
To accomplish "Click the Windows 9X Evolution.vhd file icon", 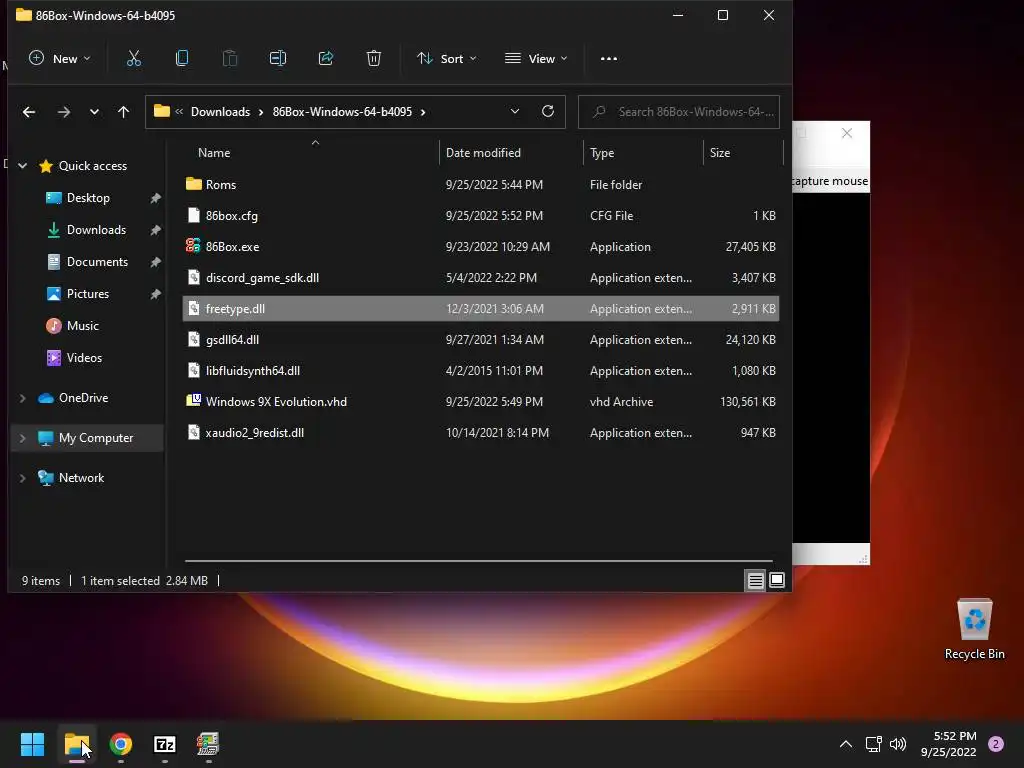I will [193, 401].
